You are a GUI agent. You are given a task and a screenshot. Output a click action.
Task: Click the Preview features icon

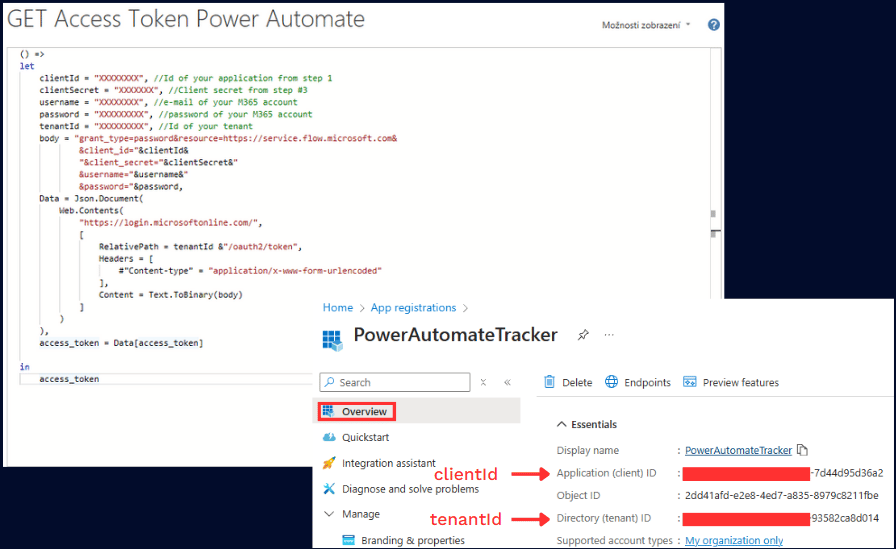690,382
